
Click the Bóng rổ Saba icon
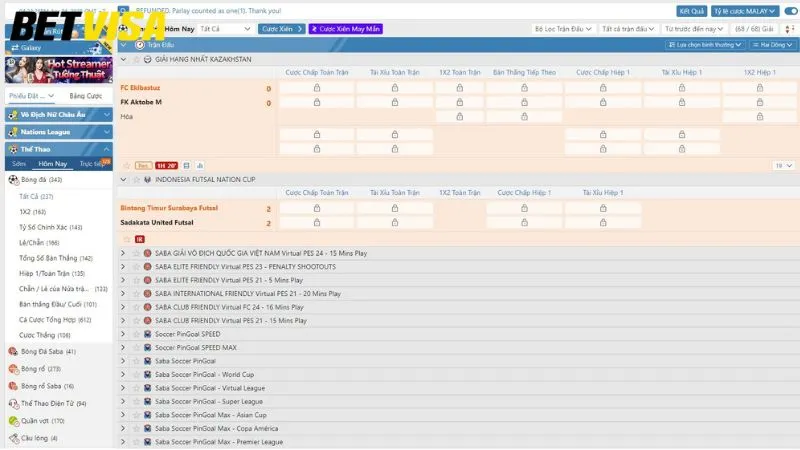click(13, 386)
